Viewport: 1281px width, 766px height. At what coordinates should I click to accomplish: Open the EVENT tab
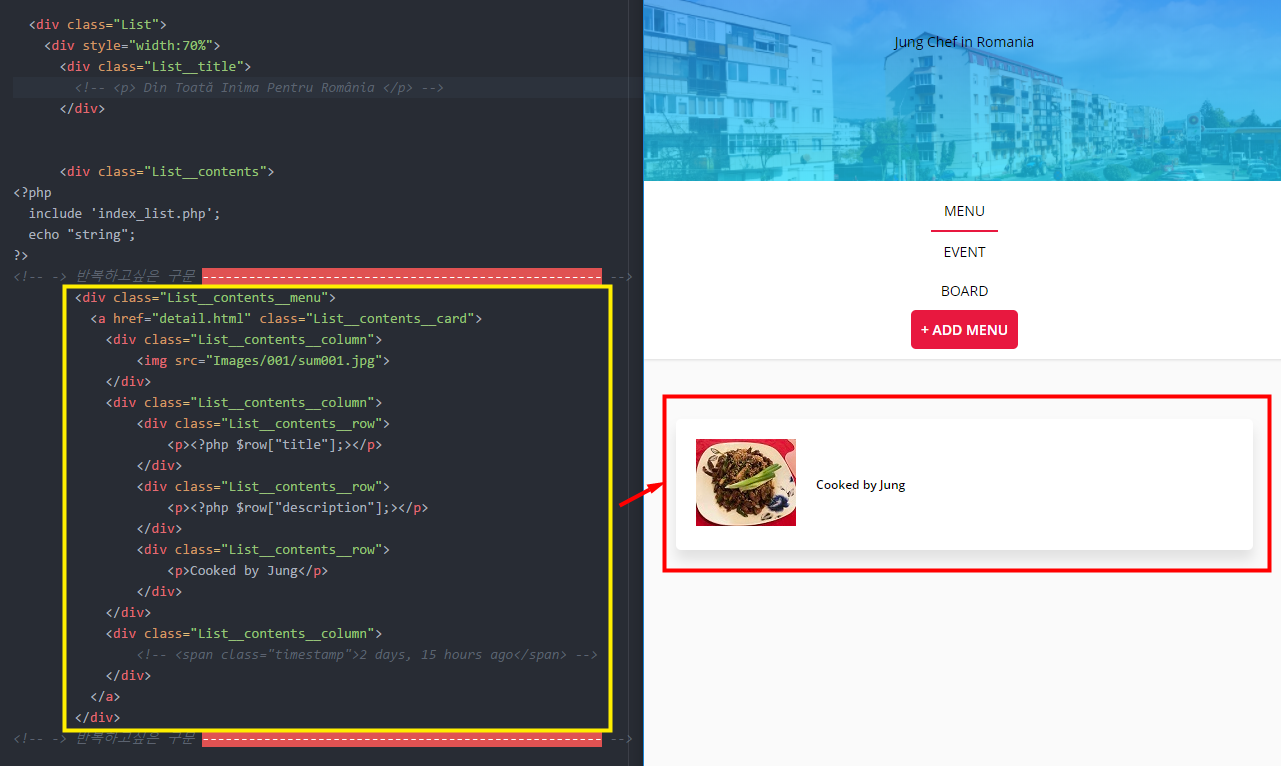(x=964, y=251)
